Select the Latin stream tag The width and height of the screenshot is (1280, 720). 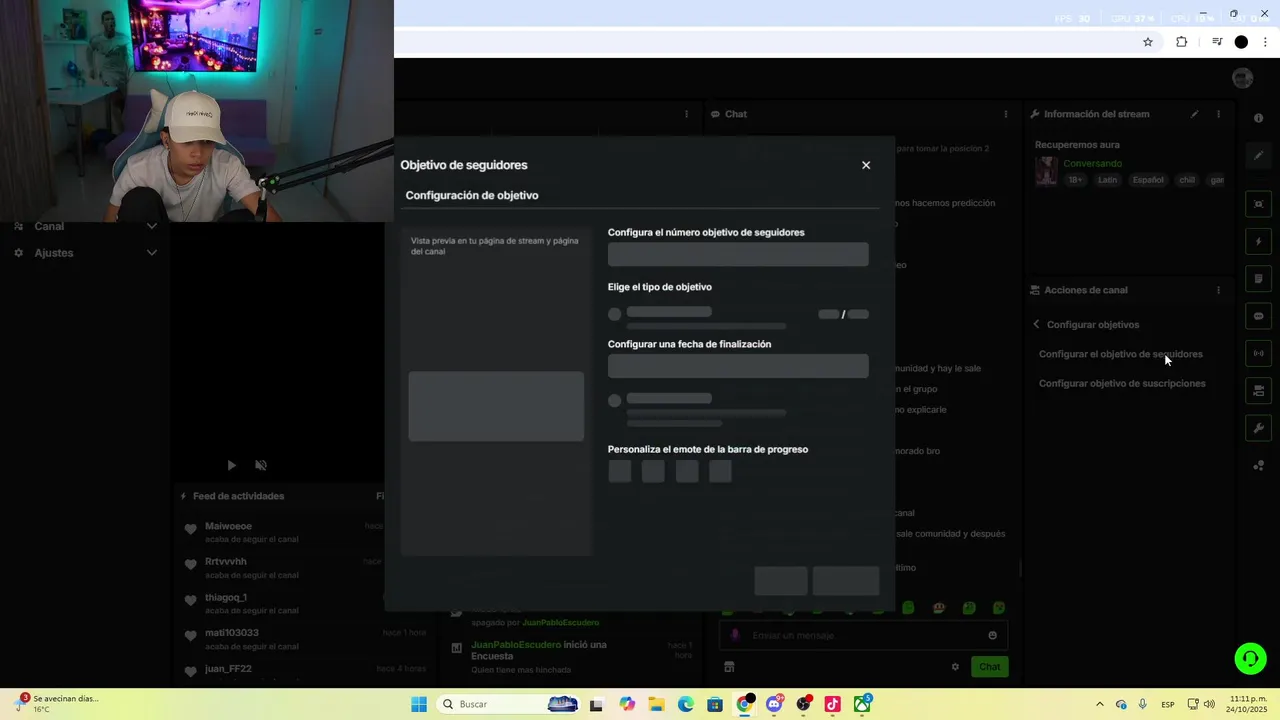tap(1107, 180)
